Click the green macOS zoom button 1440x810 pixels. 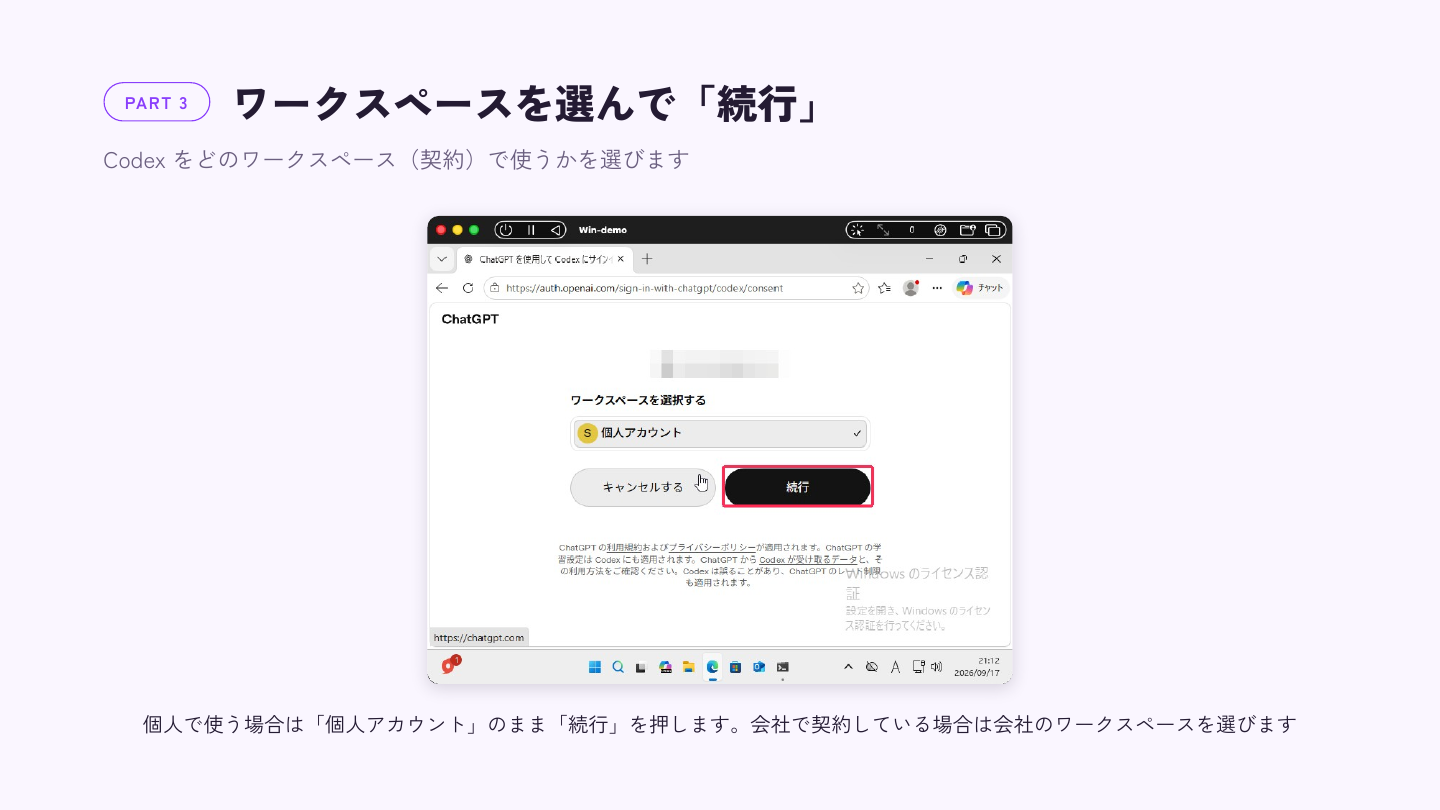pyautogui.click(x=474, y=230)
